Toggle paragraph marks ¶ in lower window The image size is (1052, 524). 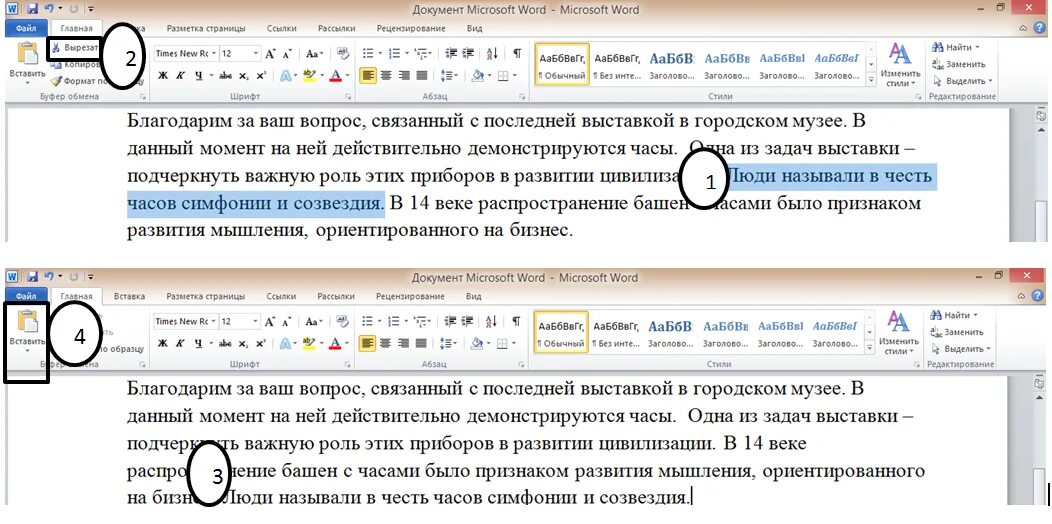pyautogui.click(x=517, y=321)
